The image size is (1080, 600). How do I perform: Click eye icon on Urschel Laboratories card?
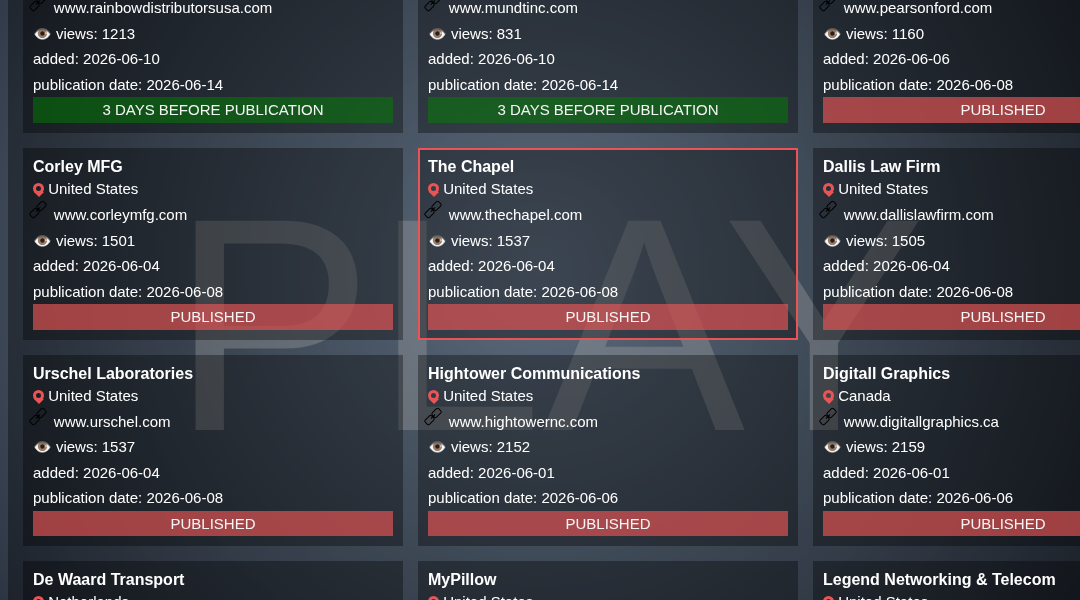tap(42, 447)
